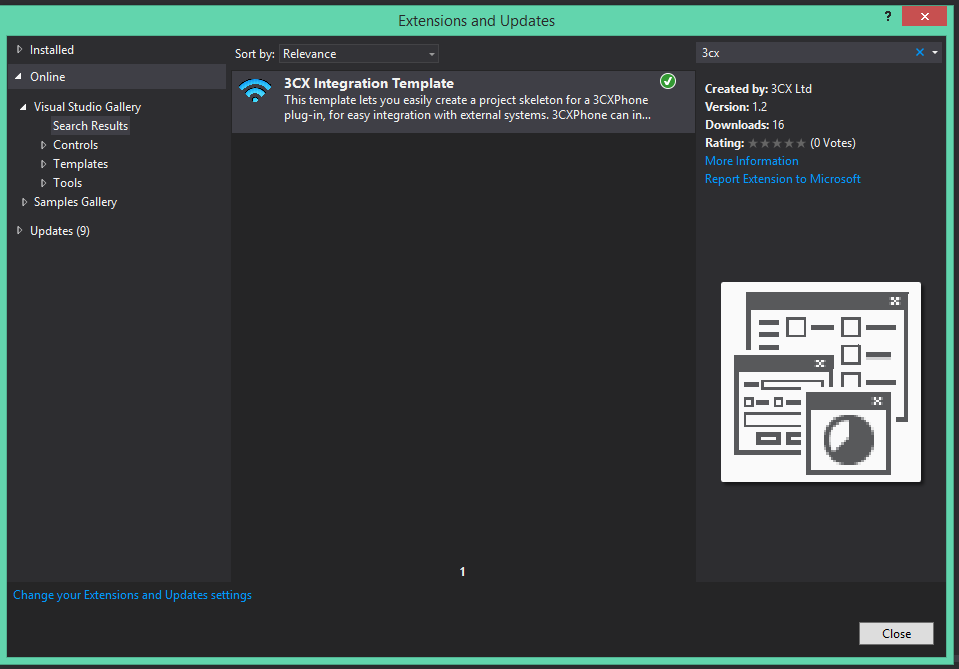Expand the Updates (9) category arrow
The image size is (959, 669).
click(20, 231)
